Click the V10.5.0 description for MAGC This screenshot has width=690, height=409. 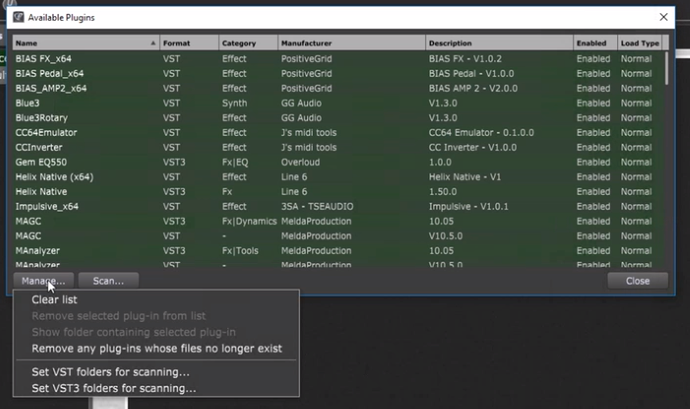[445, 236]
